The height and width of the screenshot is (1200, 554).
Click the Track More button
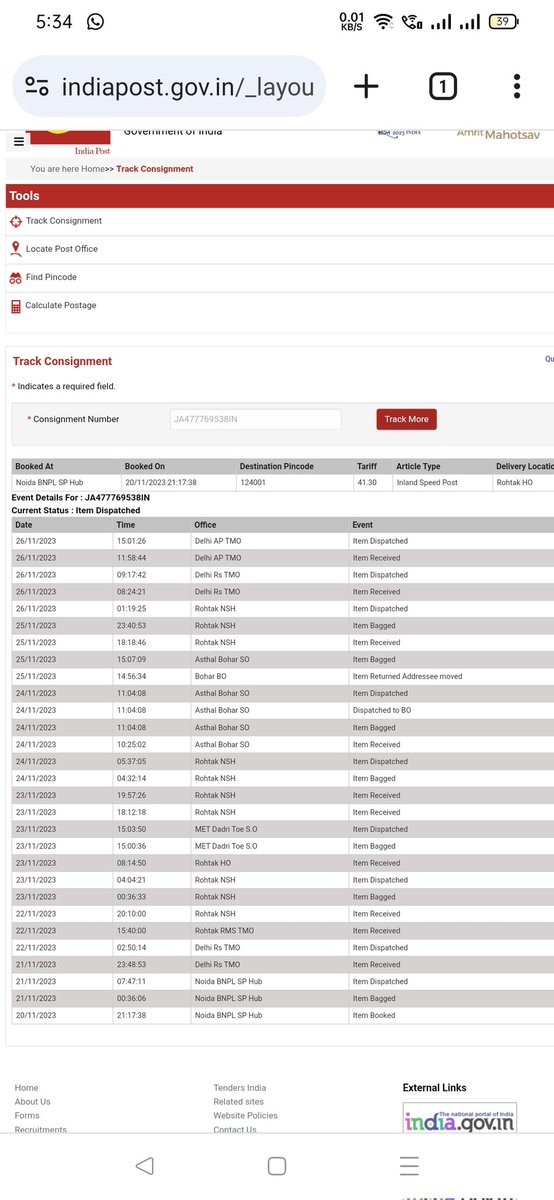pos(406,419)
